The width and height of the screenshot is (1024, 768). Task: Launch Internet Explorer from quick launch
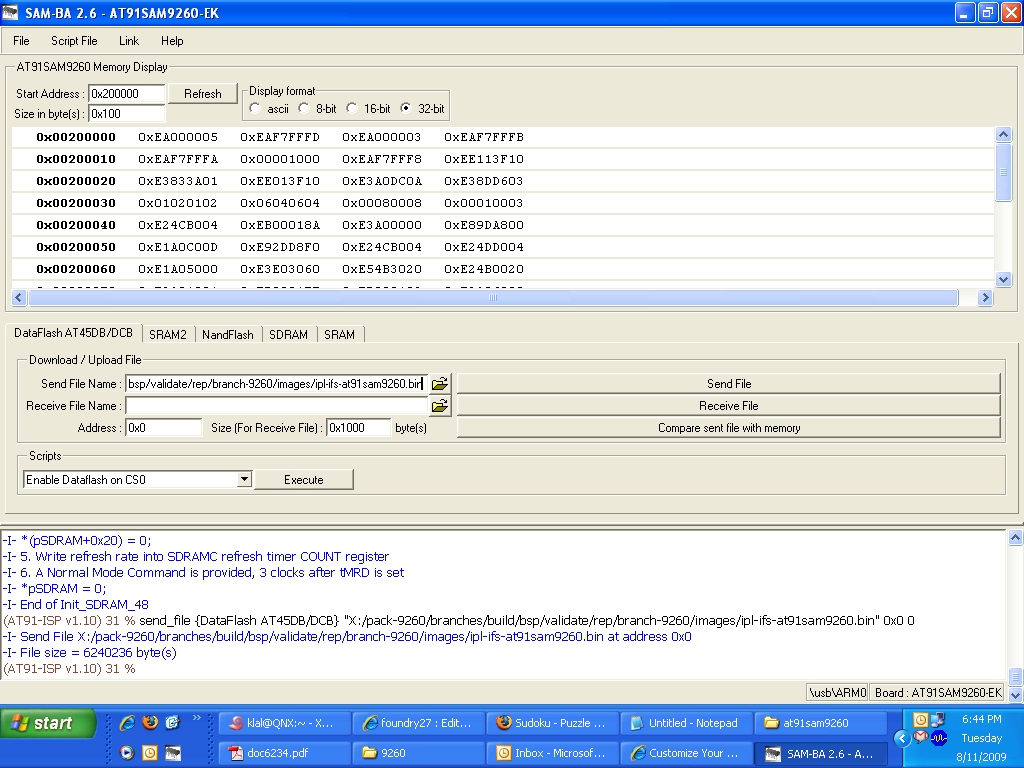click(127, 722)
